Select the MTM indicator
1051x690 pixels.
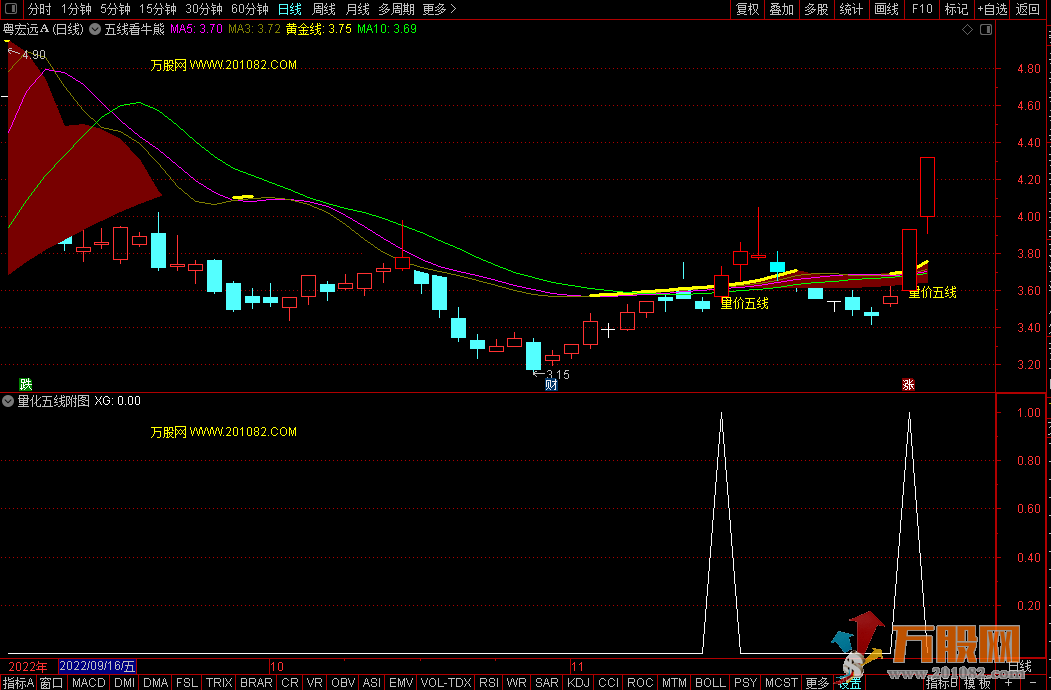point(674,683)
